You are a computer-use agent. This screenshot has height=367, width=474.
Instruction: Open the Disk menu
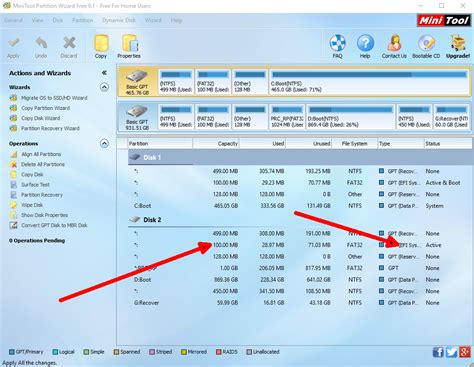click(57, 20)
